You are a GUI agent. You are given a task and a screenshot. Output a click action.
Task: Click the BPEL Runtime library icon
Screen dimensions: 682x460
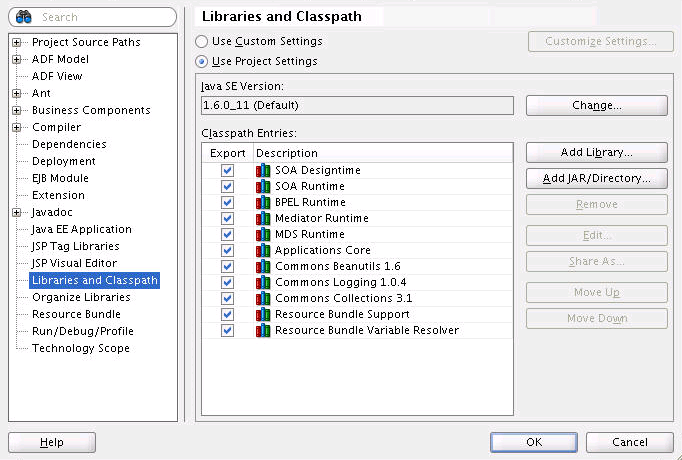click(263, 203)
